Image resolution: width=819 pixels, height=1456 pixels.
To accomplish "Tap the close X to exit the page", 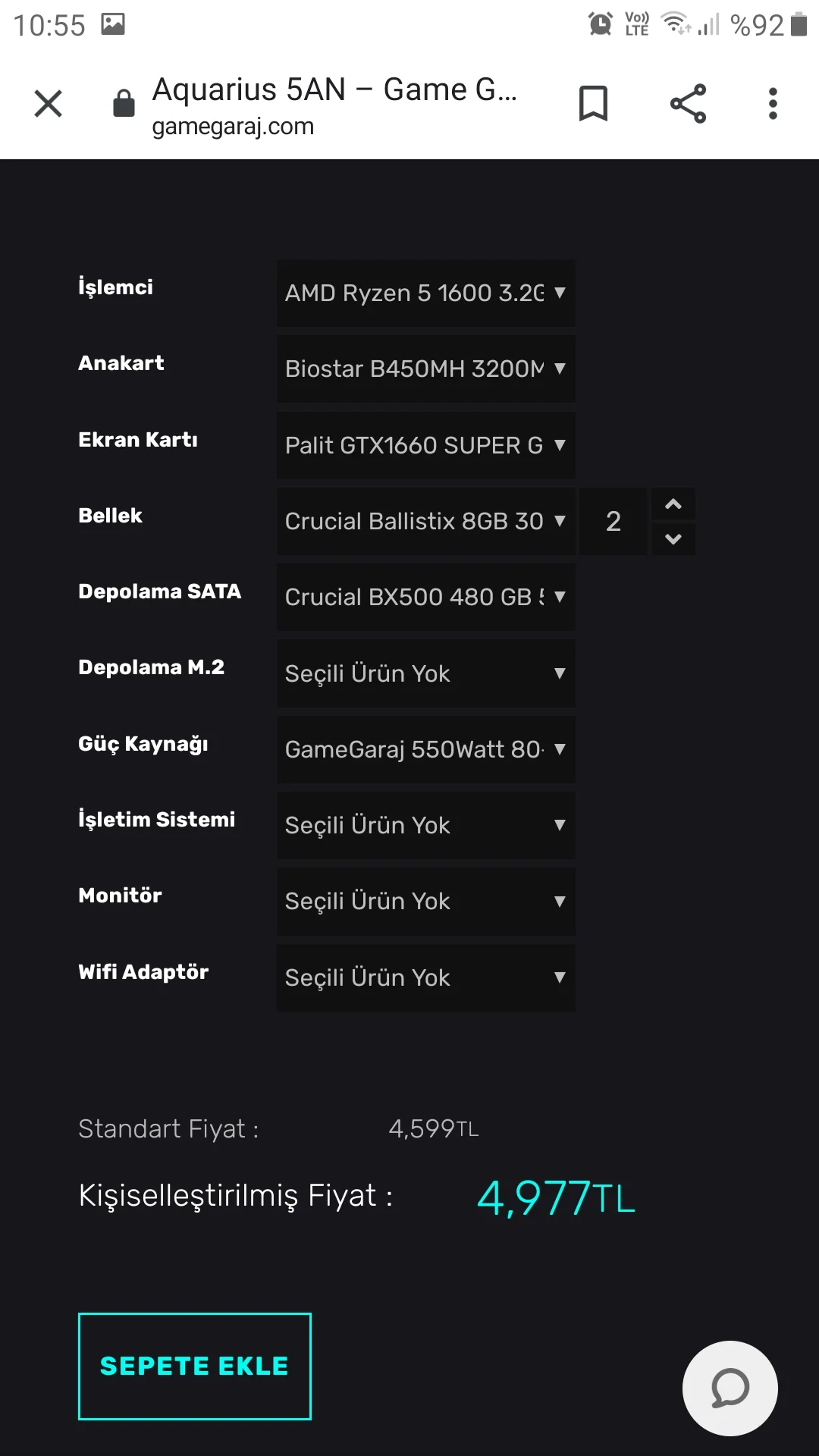I will coord(48,103).
